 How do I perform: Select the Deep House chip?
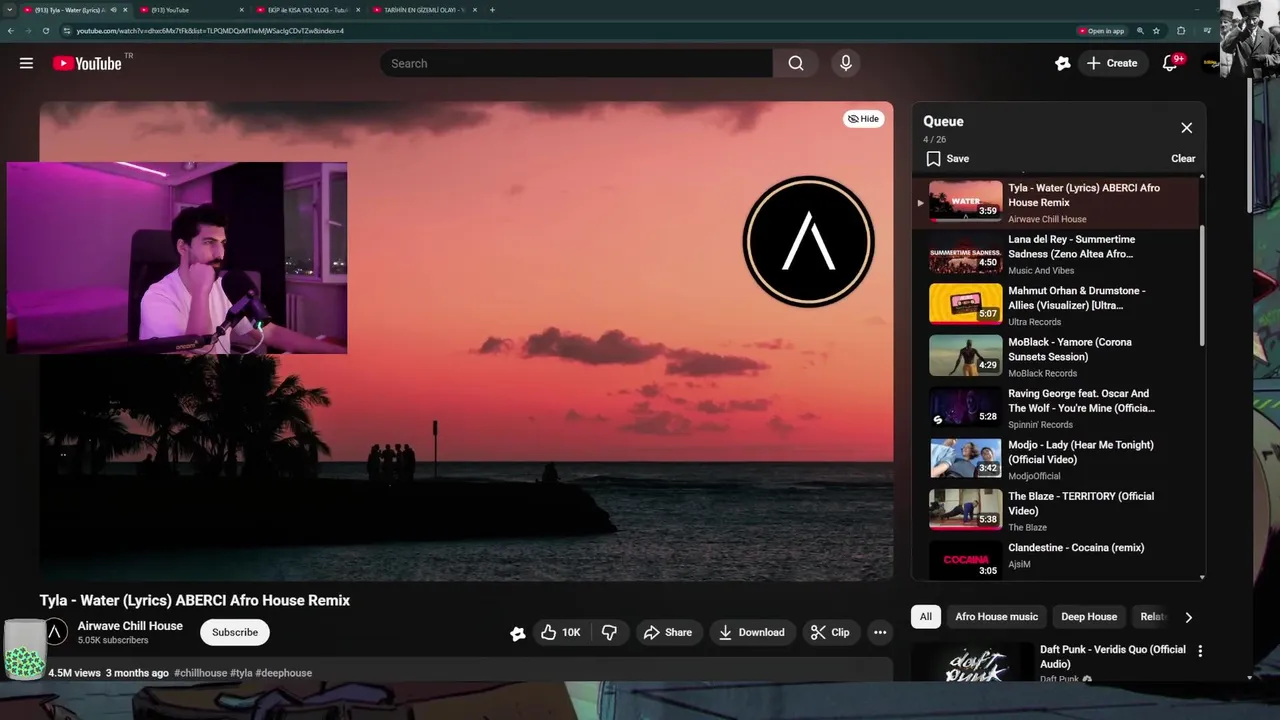(1089, 617)
